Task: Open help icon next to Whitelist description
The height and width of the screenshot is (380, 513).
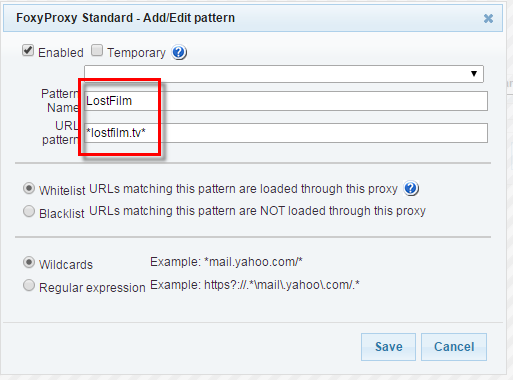Action: click(411, 188)
